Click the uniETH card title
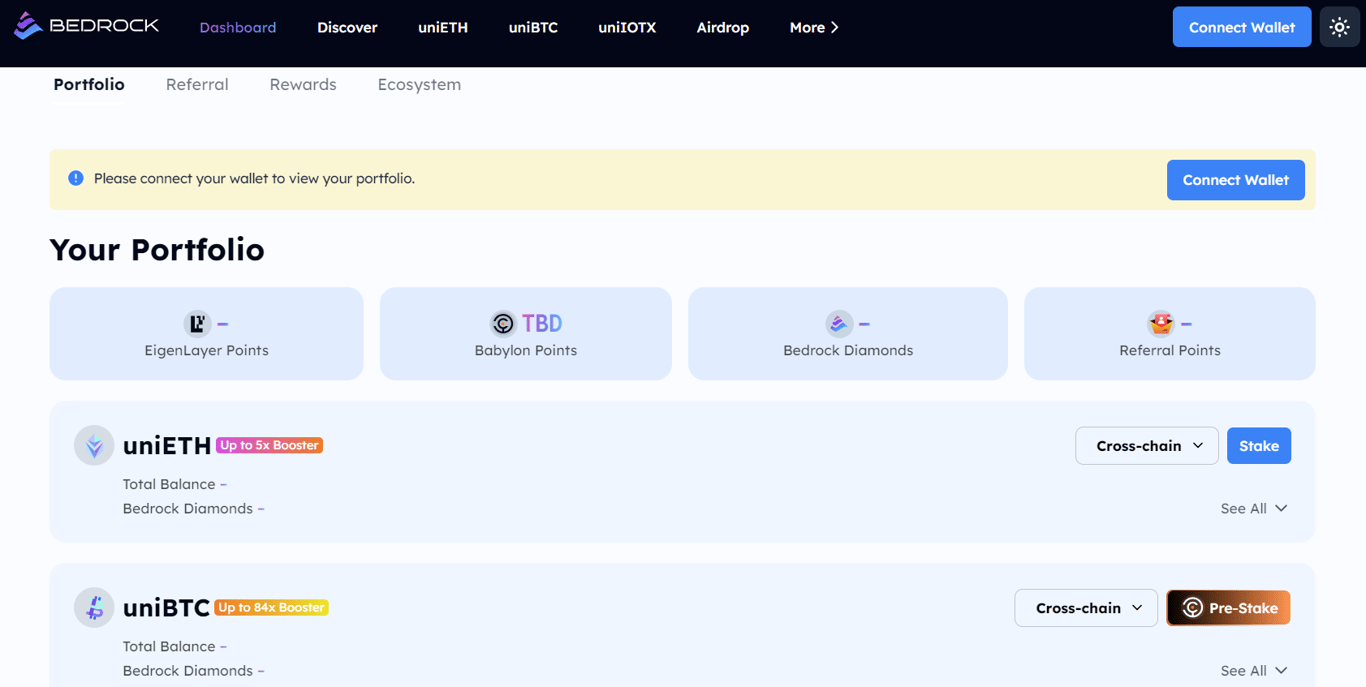The width and height of the screenshot is (1366, 687). tap(167, 446)
